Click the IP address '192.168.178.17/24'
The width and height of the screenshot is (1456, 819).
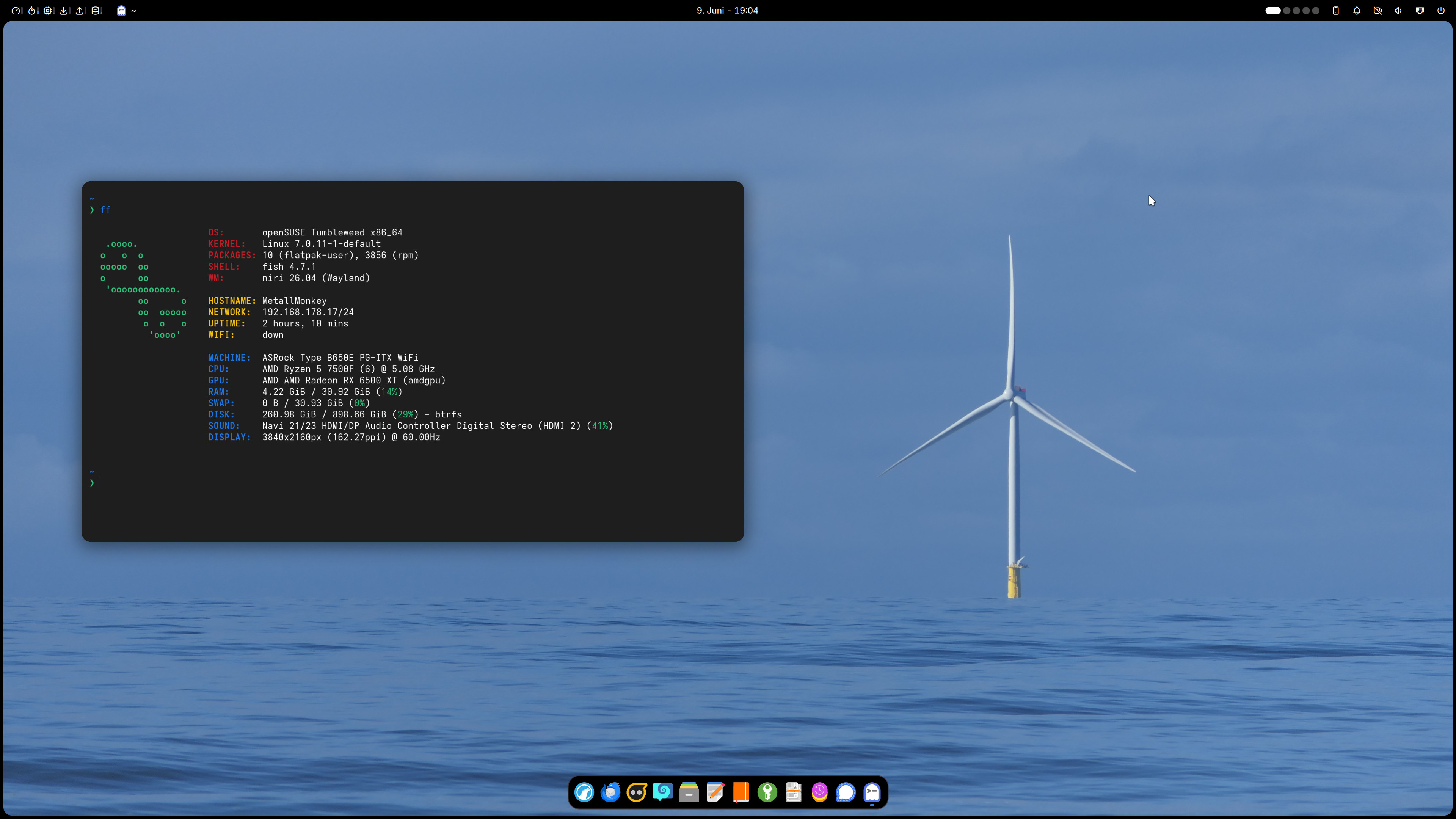click(x=308, y=312)
